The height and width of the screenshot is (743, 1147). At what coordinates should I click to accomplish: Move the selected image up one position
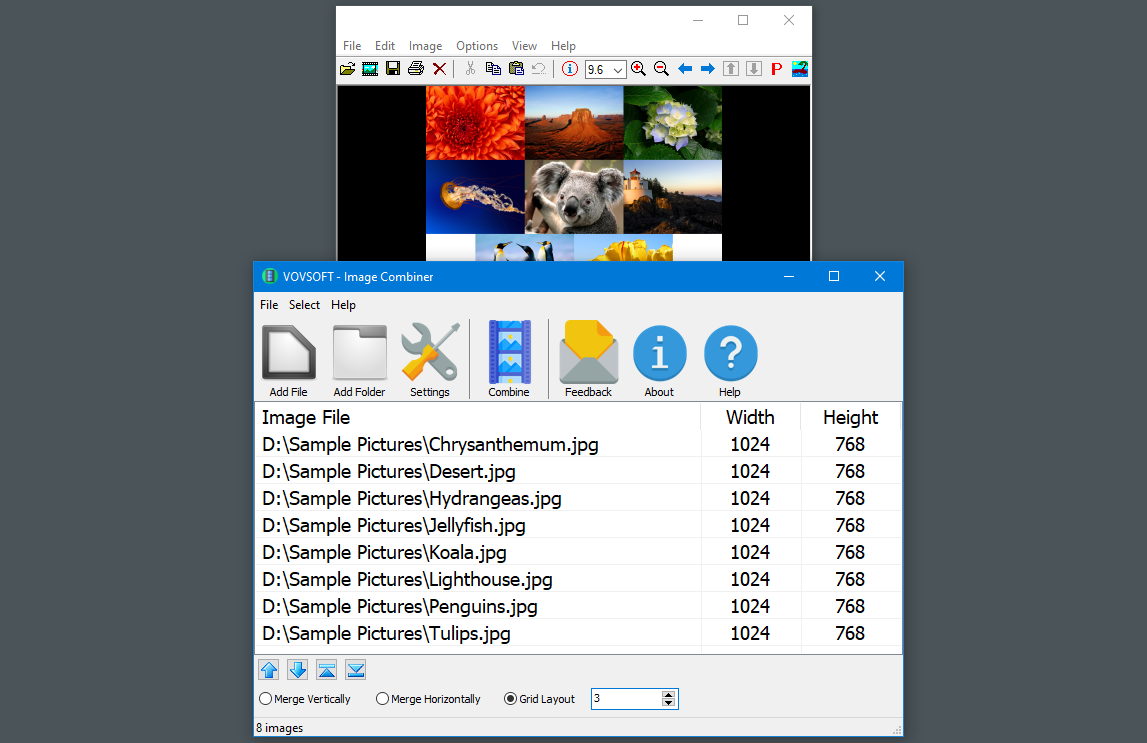tap(268, 670)
